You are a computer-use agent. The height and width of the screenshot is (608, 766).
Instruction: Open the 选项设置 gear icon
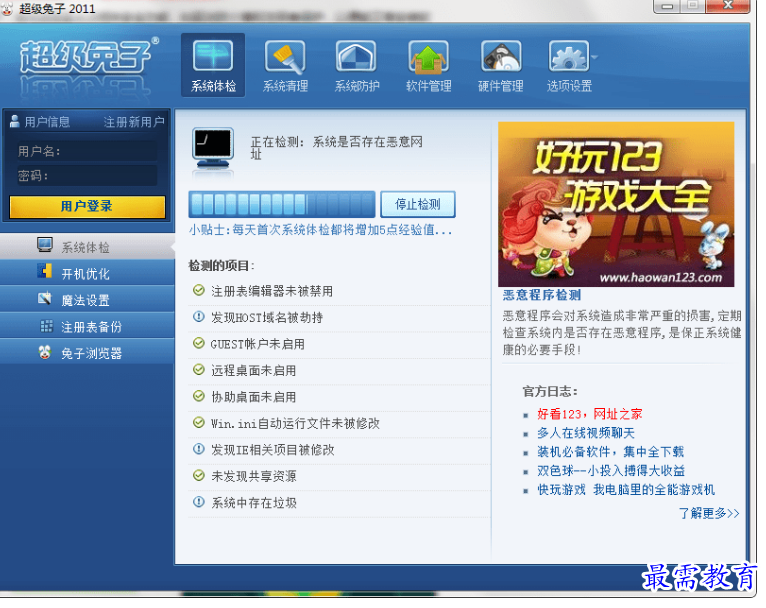tap(568, 57)
